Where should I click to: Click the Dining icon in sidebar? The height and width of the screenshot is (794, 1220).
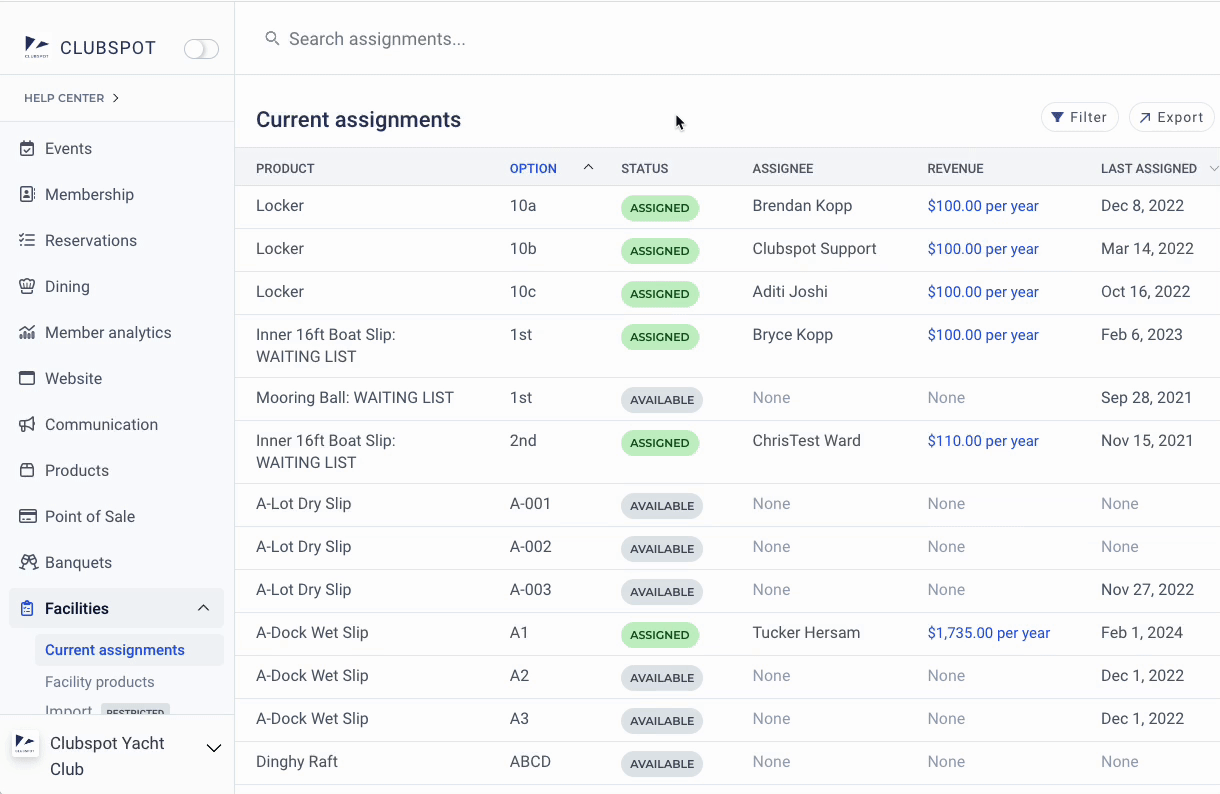point(27,286)
